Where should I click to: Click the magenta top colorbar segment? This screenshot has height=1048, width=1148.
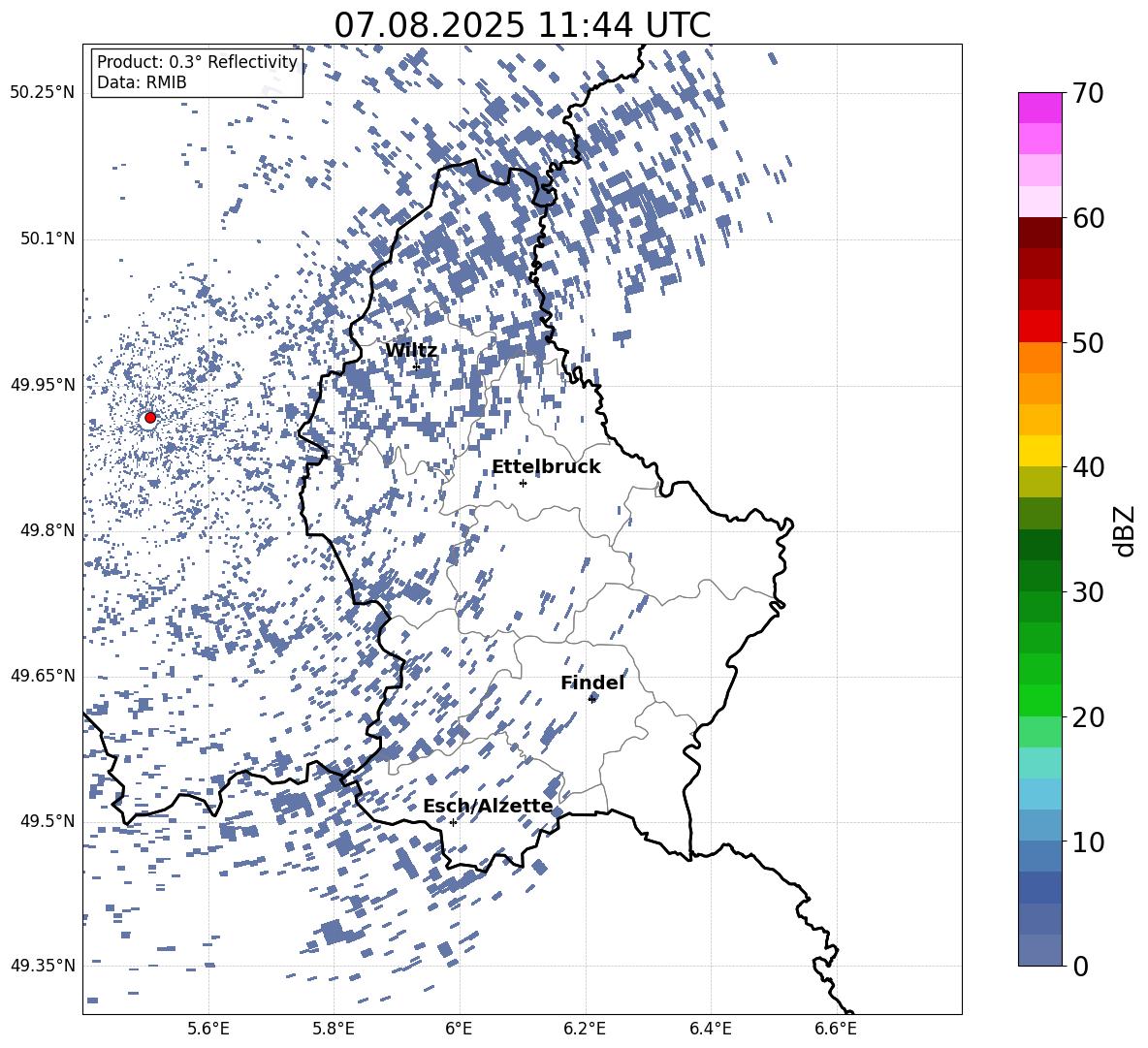pyautogui.click(x=1039, y=108)
